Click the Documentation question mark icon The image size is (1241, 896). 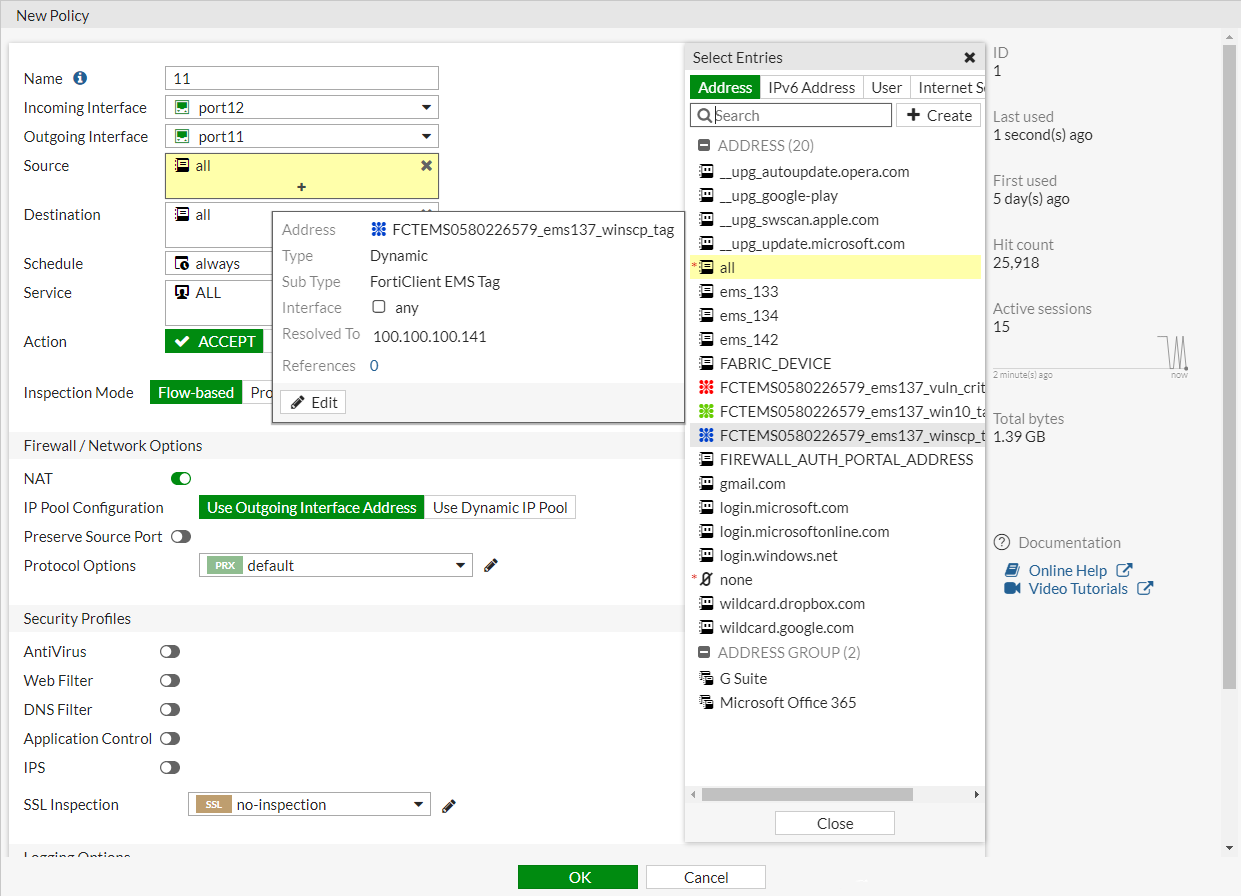[x=1001, y=543]
